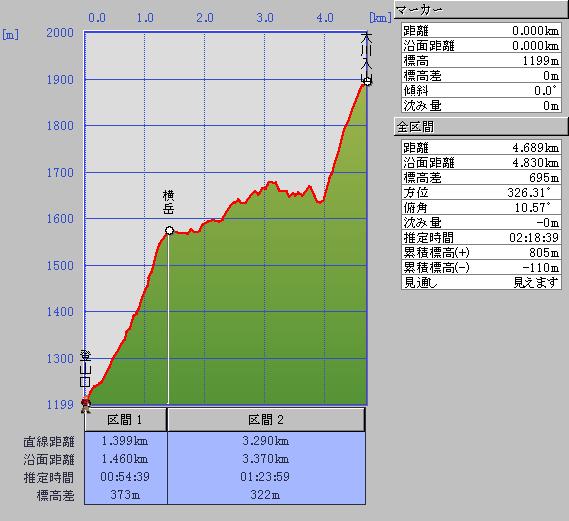Click the 区間 1 section header
Screen dimensions: 569x521
click(126, 420)
